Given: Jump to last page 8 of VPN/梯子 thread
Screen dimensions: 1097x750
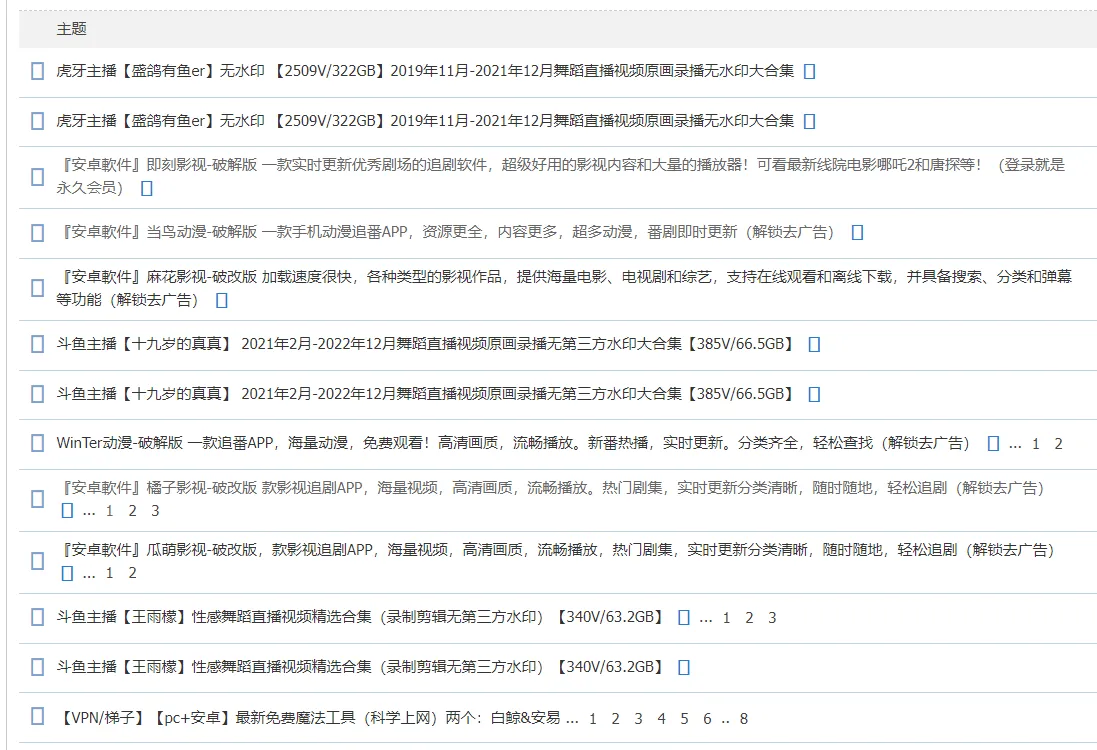Looking at the screenshot, I should [x=744, y=719].
